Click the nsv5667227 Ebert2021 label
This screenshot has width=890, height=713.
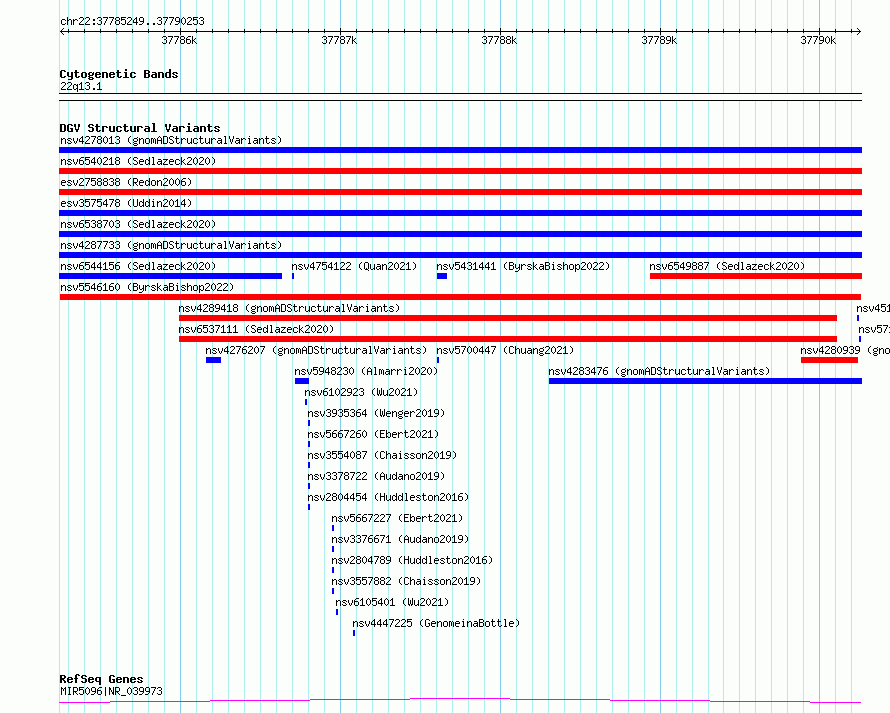(x=397, y=518)
